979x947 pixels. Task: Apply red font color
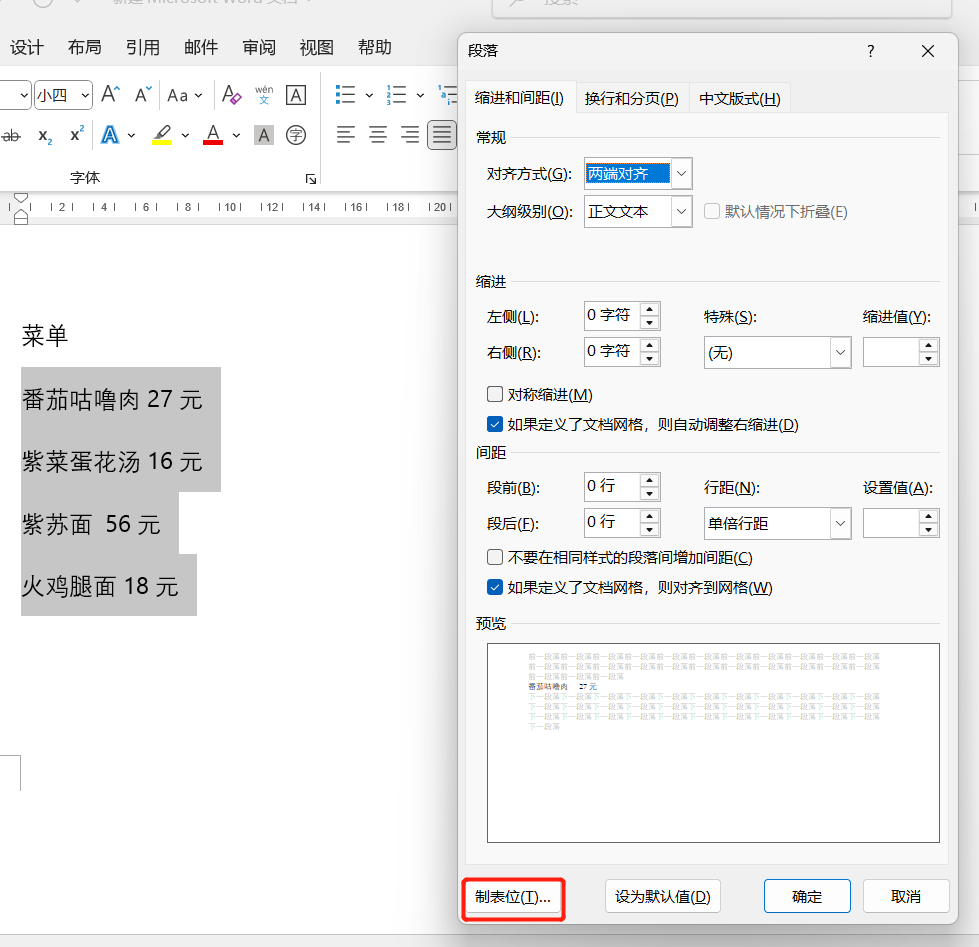pos(213,135)
